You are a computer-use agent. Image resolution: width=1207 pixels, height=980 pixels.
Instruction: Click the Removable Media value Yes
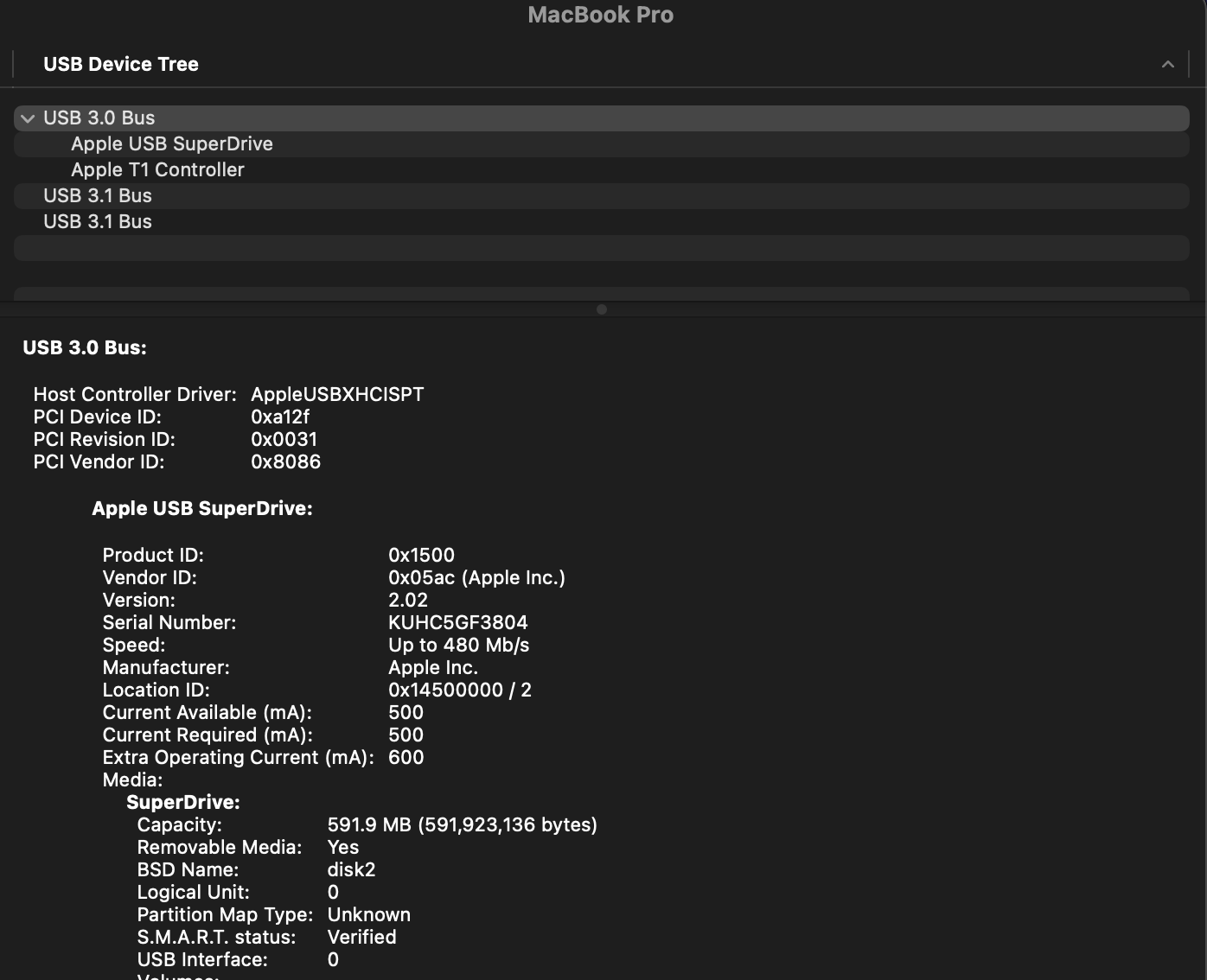[342, 847]
